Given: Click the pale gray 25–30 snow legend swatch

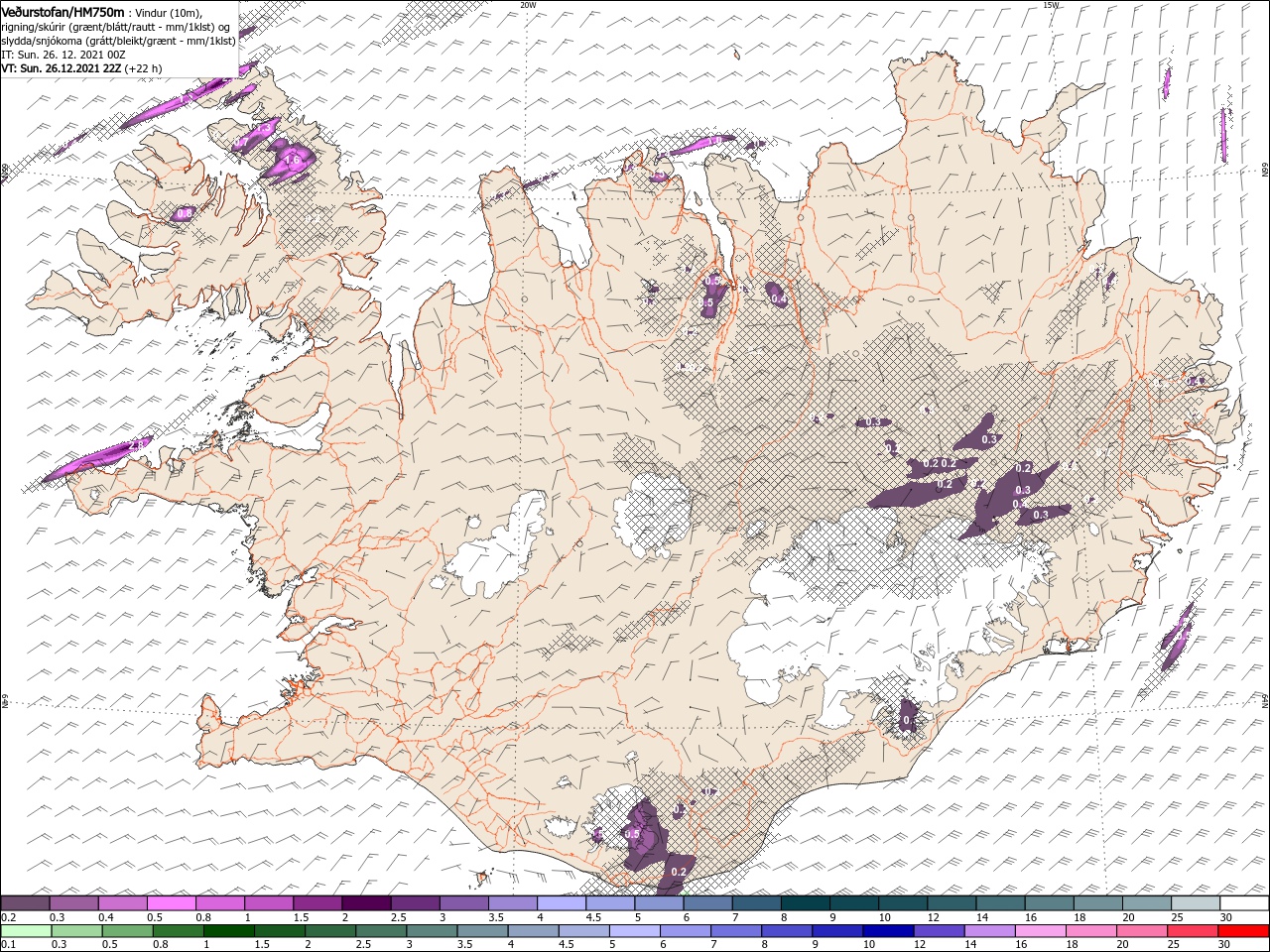Looking at the screenshot, I should pos(1196,903).
